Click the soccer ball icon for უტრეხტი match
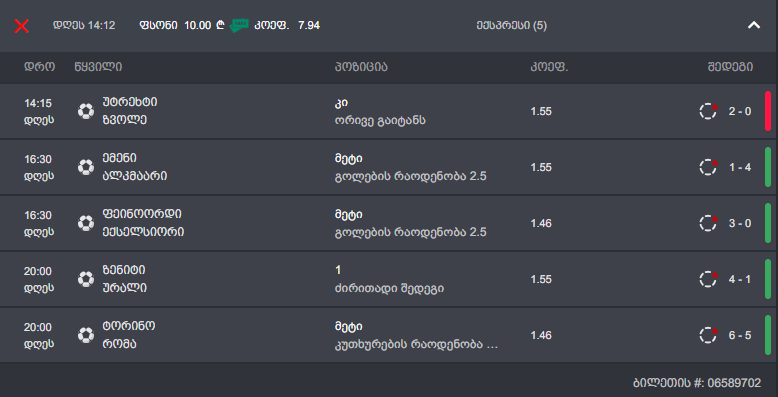778x397 pixels. 86,111
